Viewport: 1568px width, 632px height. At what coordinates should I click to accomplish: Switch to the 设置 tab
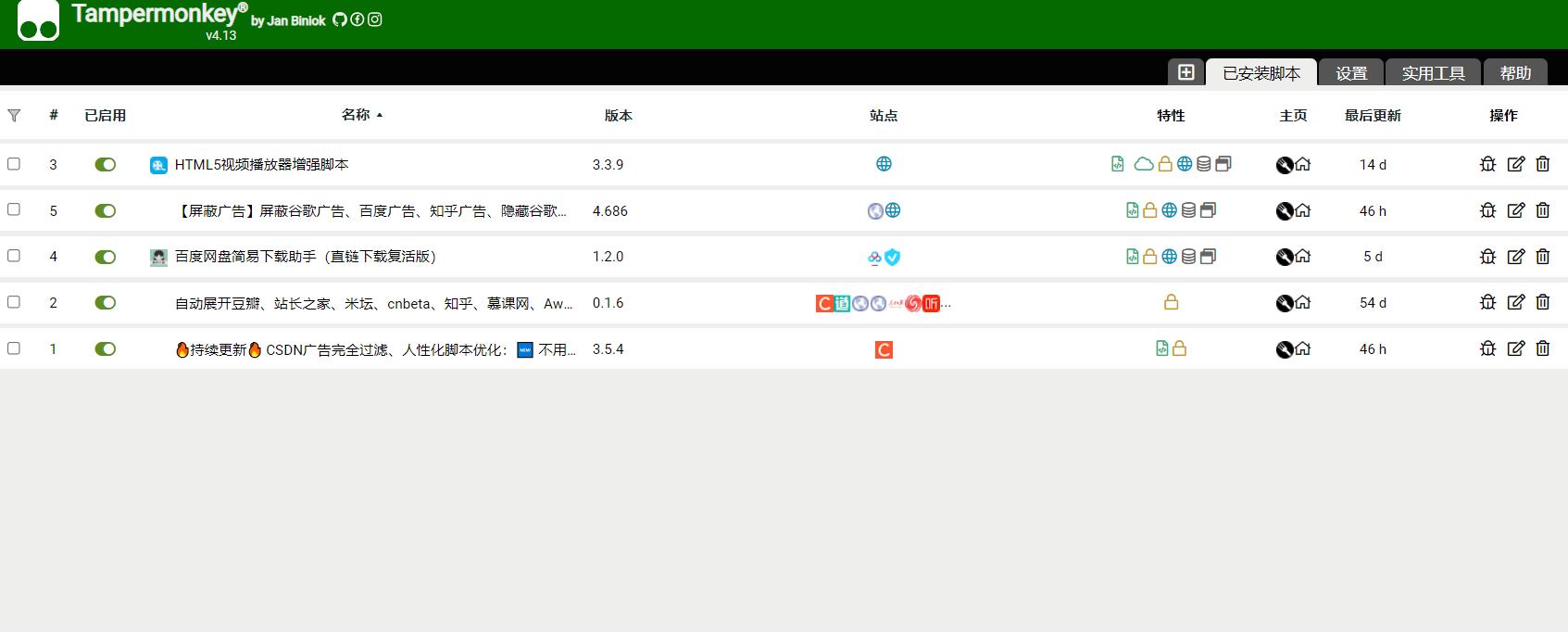[x=1351, y=73]
